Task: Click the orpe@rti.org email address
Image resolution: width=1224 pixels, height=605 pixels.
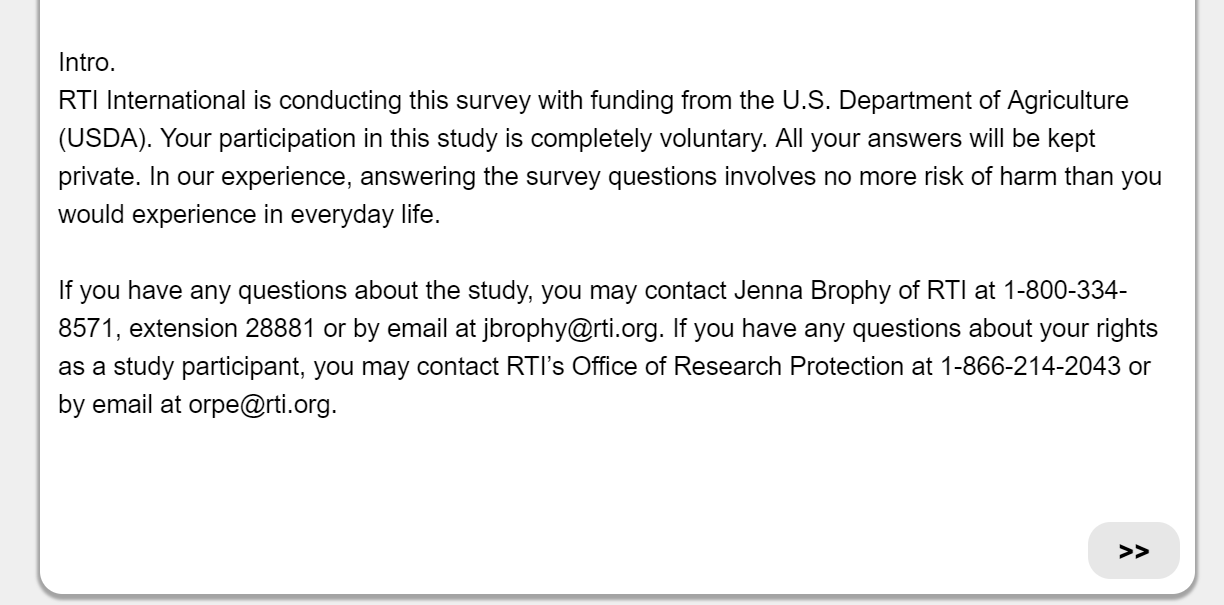Action: click(260, 405)
